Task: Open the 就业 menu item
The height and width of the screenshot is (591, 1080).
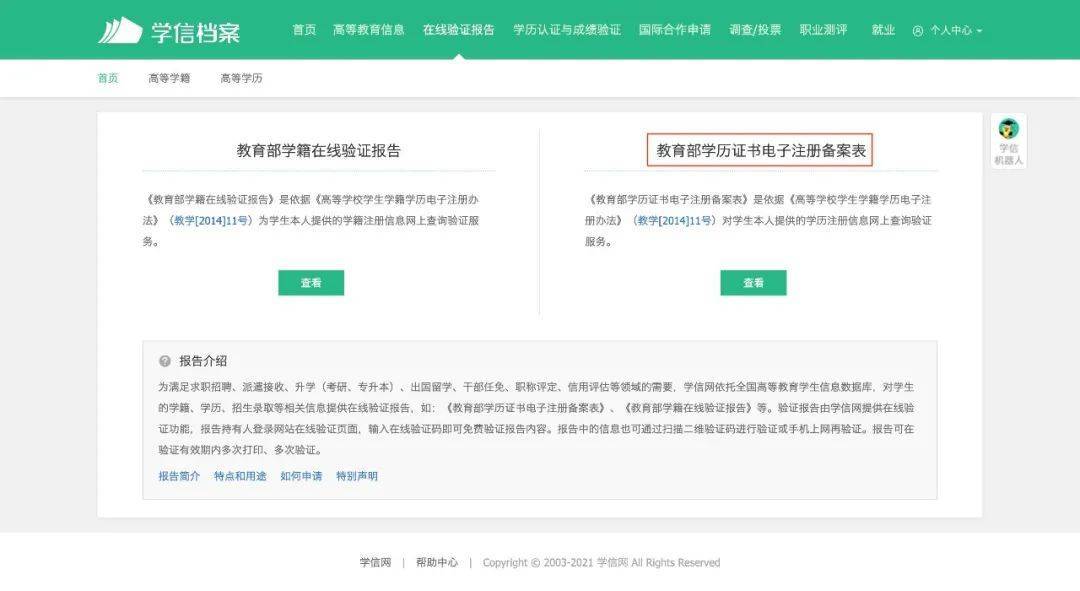Action: pos(883,30)
